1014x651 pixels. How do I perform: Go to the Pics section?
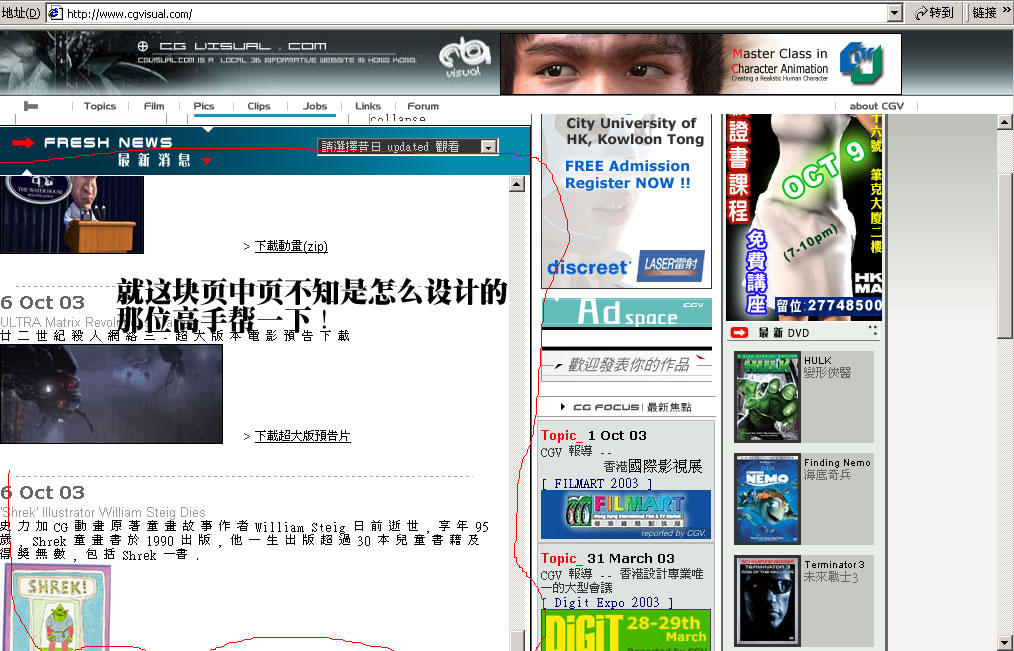pos(204,106)
